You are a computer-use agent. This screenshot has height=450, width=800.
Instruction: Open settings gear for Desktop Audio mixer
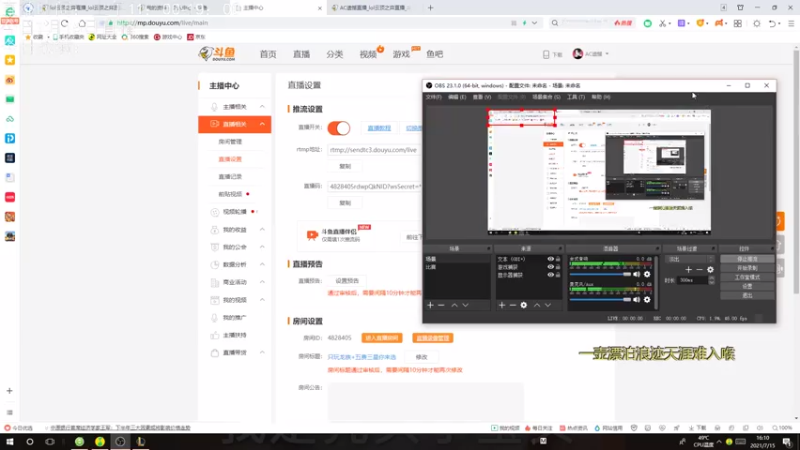(x=647, y=274)
